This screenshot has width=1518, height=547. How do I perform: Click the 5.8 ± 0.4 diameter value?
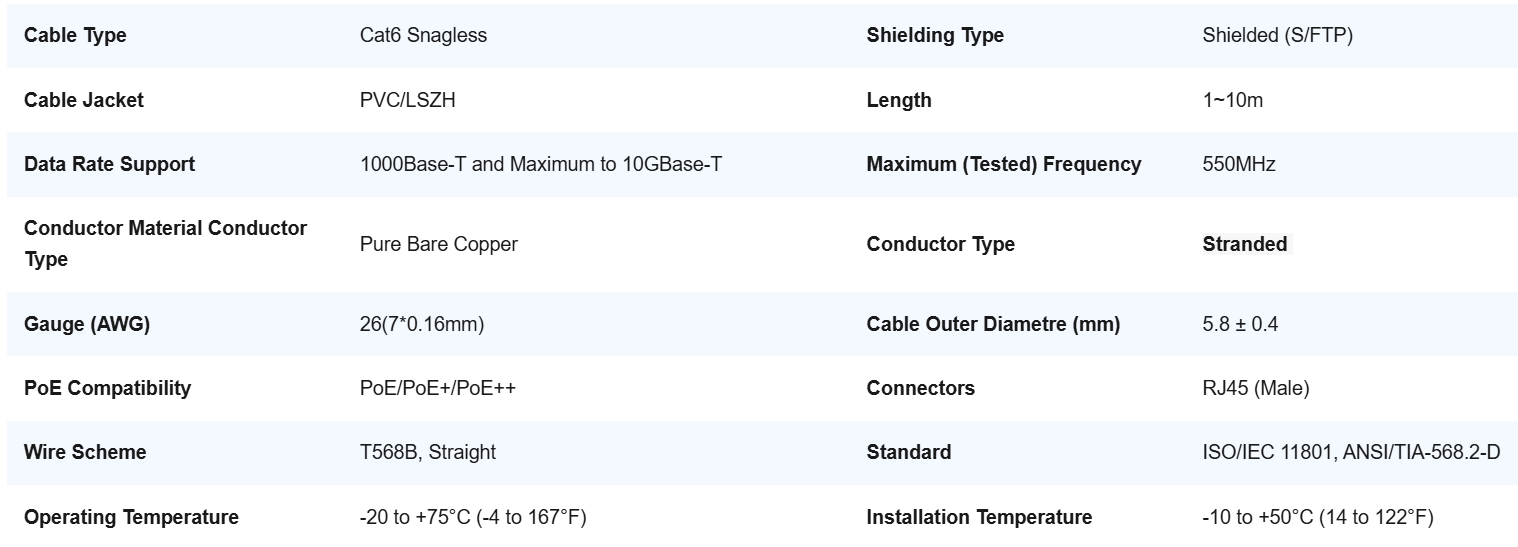1240,324
